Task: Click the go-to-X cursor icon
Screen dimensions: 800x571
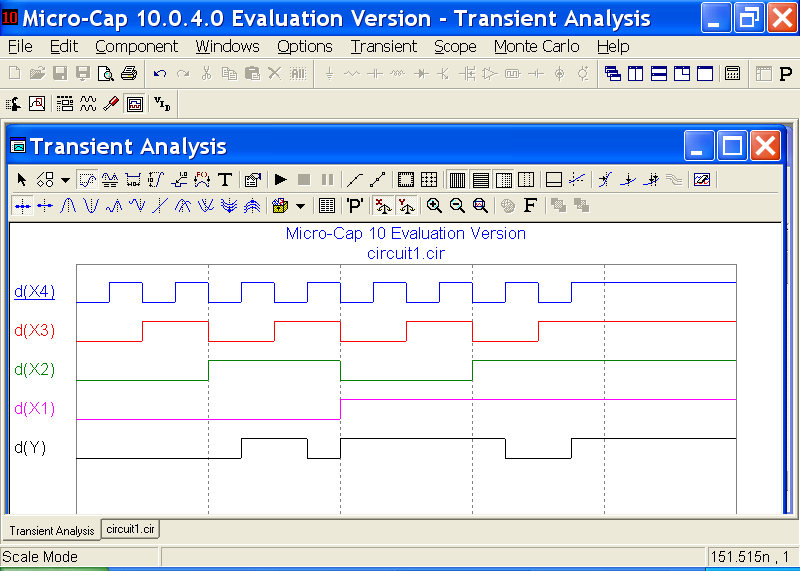Action: [x=605, y=180]
